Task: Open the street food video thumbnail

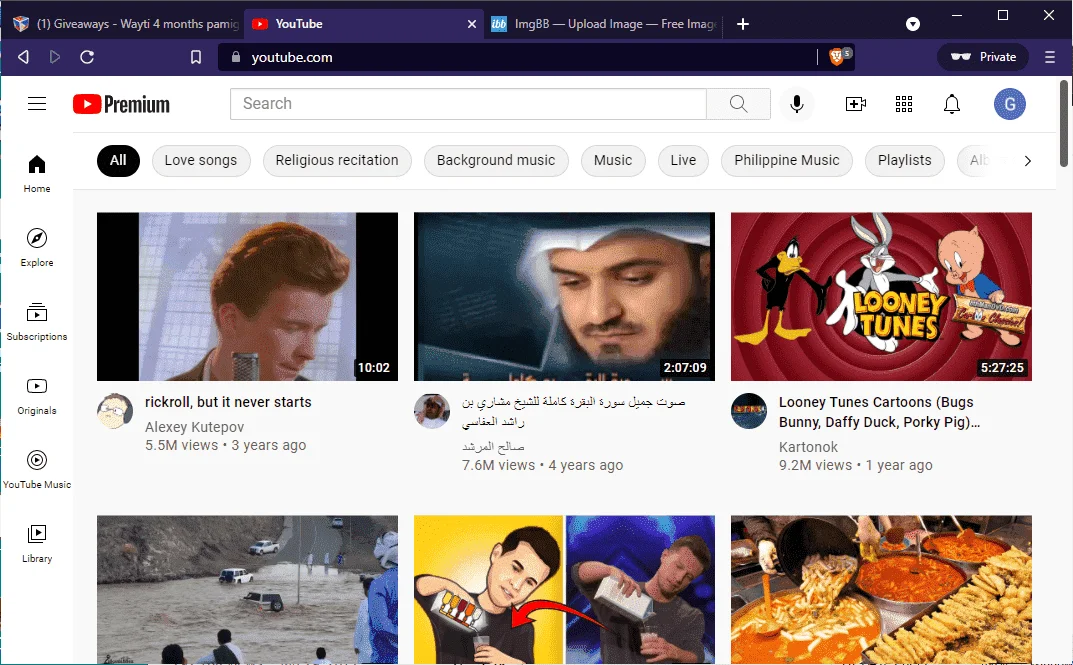Action: (881, 589)
